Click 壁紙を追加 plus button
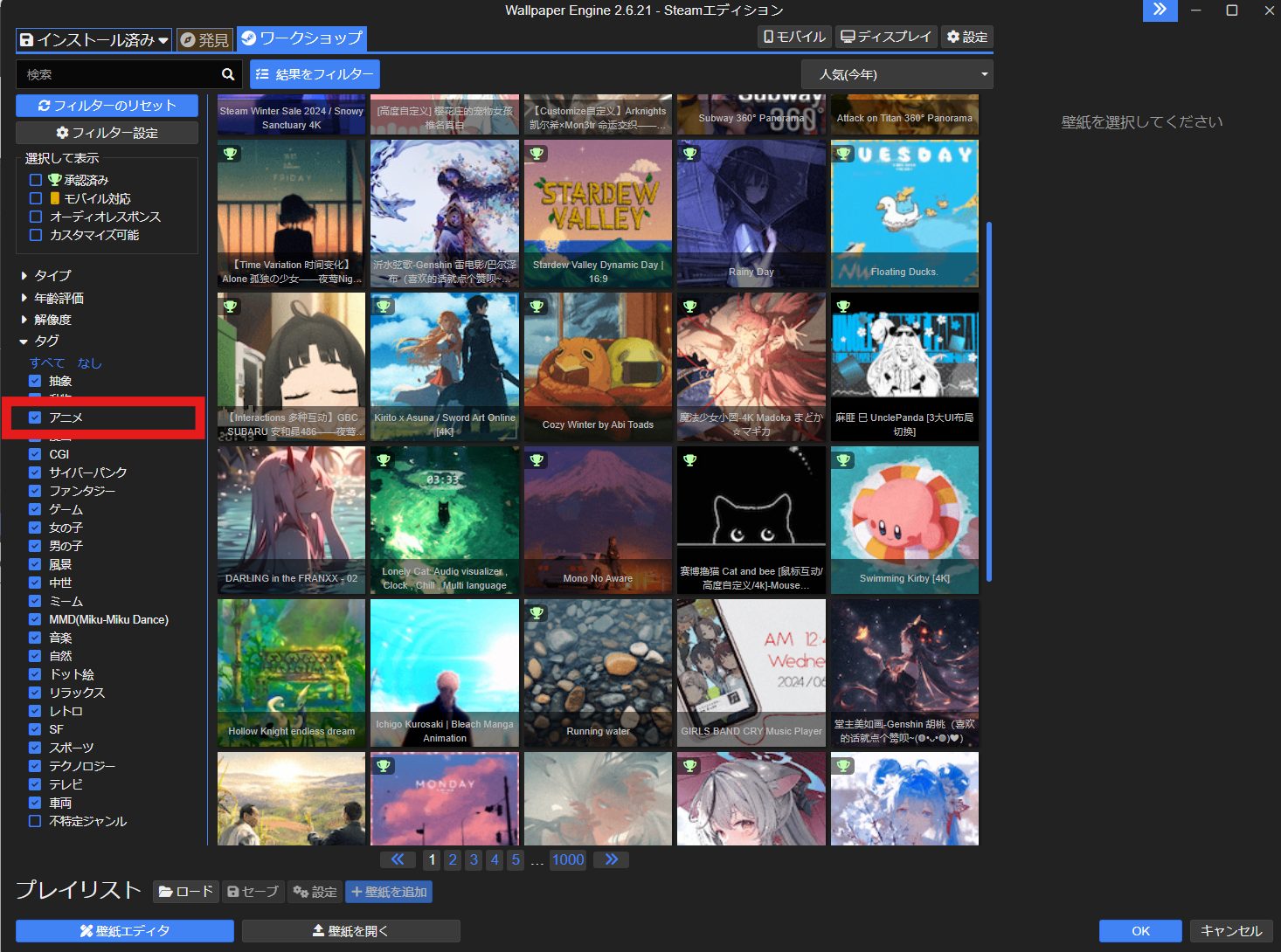Image resolution: width=1281 pixels, height=952 pixels. point(389,892)
